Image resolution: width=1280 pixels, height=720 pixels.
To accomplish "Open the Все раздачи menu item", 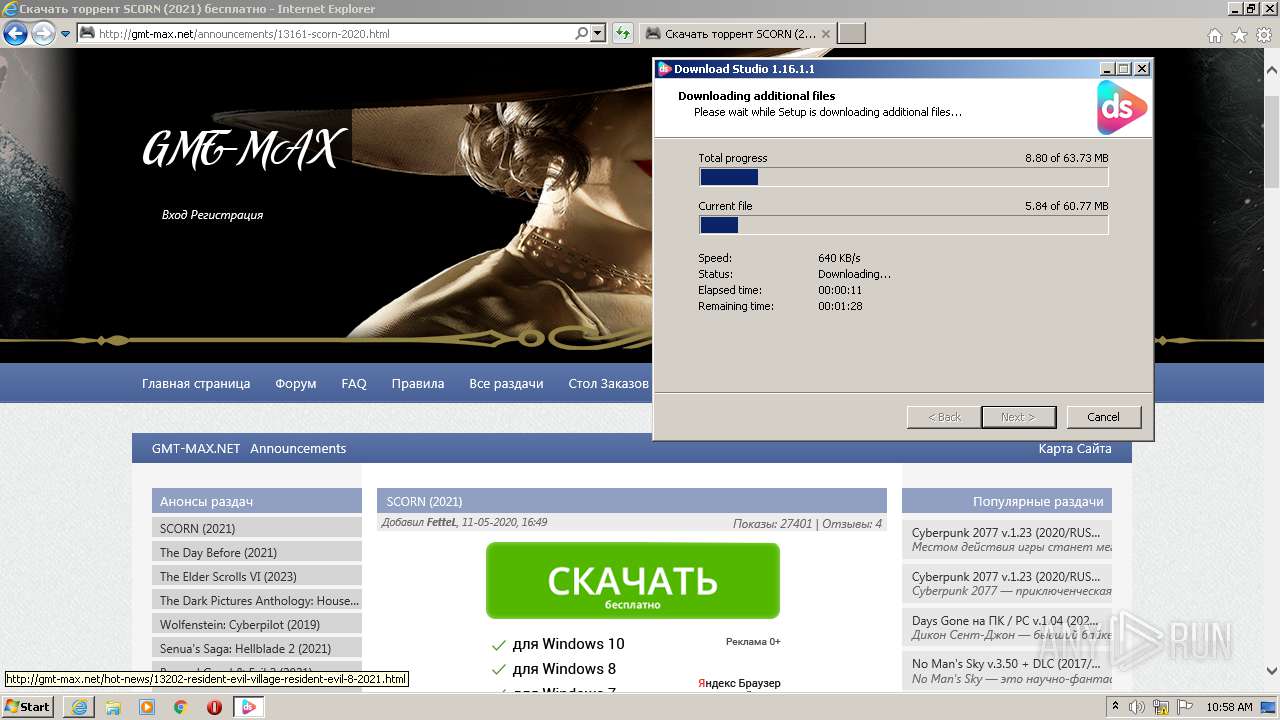I will (506, 383).
